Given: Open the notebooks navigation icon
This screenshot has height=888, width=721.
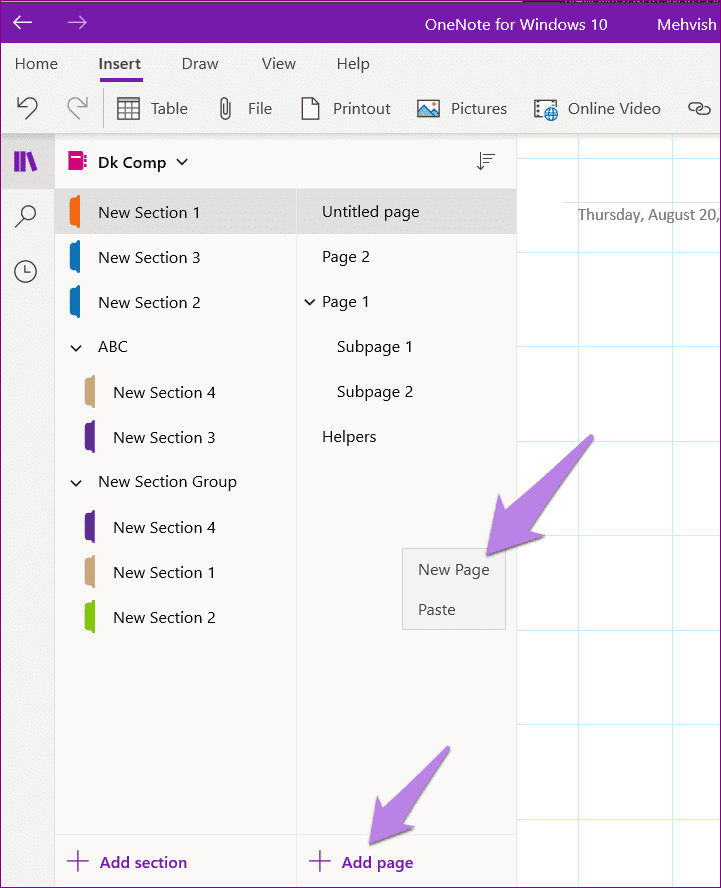Looking at the screenshot, I should (26, 162).
